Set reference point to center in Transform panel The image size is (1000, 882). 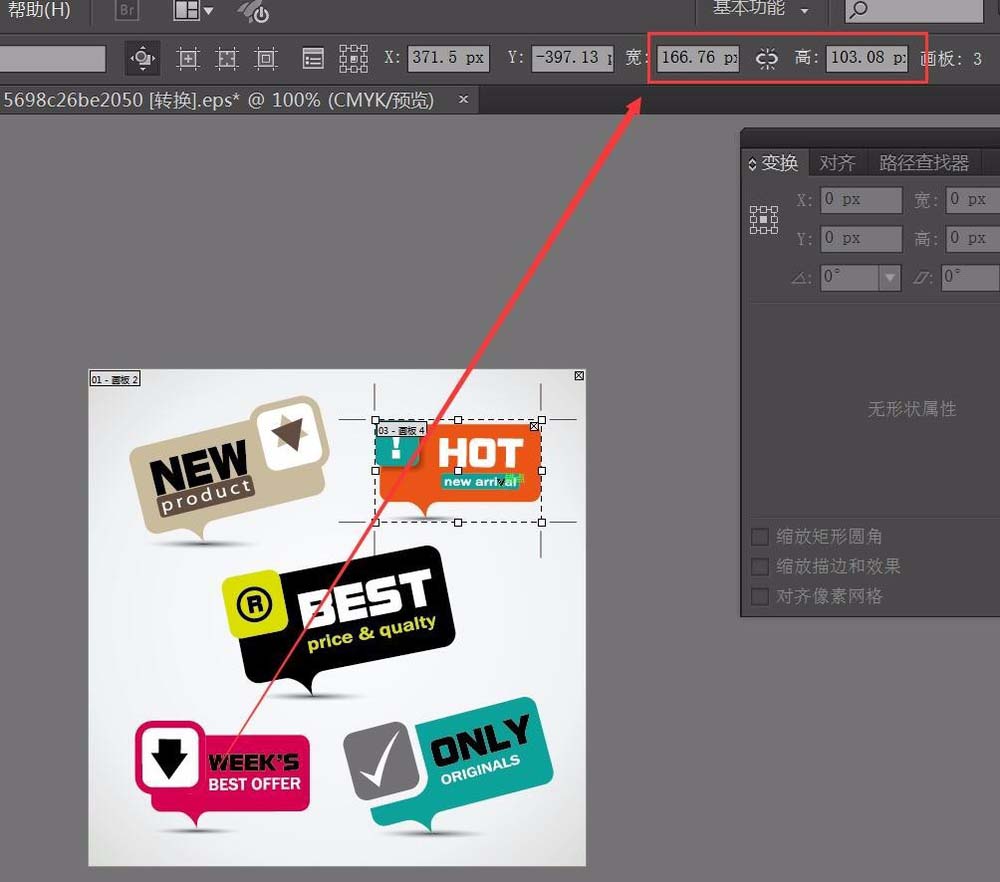pyautogui.click(x=764, y=219)
